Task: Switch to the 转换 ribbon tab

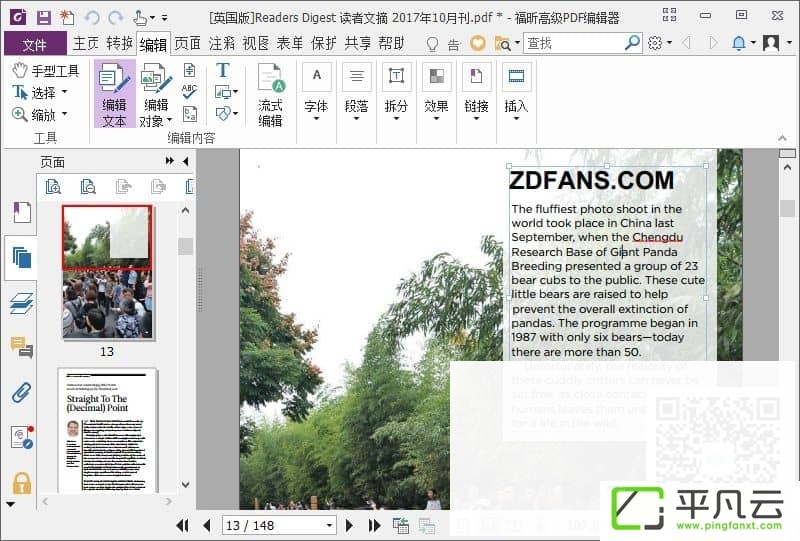Action: click(x=119, y=44)
